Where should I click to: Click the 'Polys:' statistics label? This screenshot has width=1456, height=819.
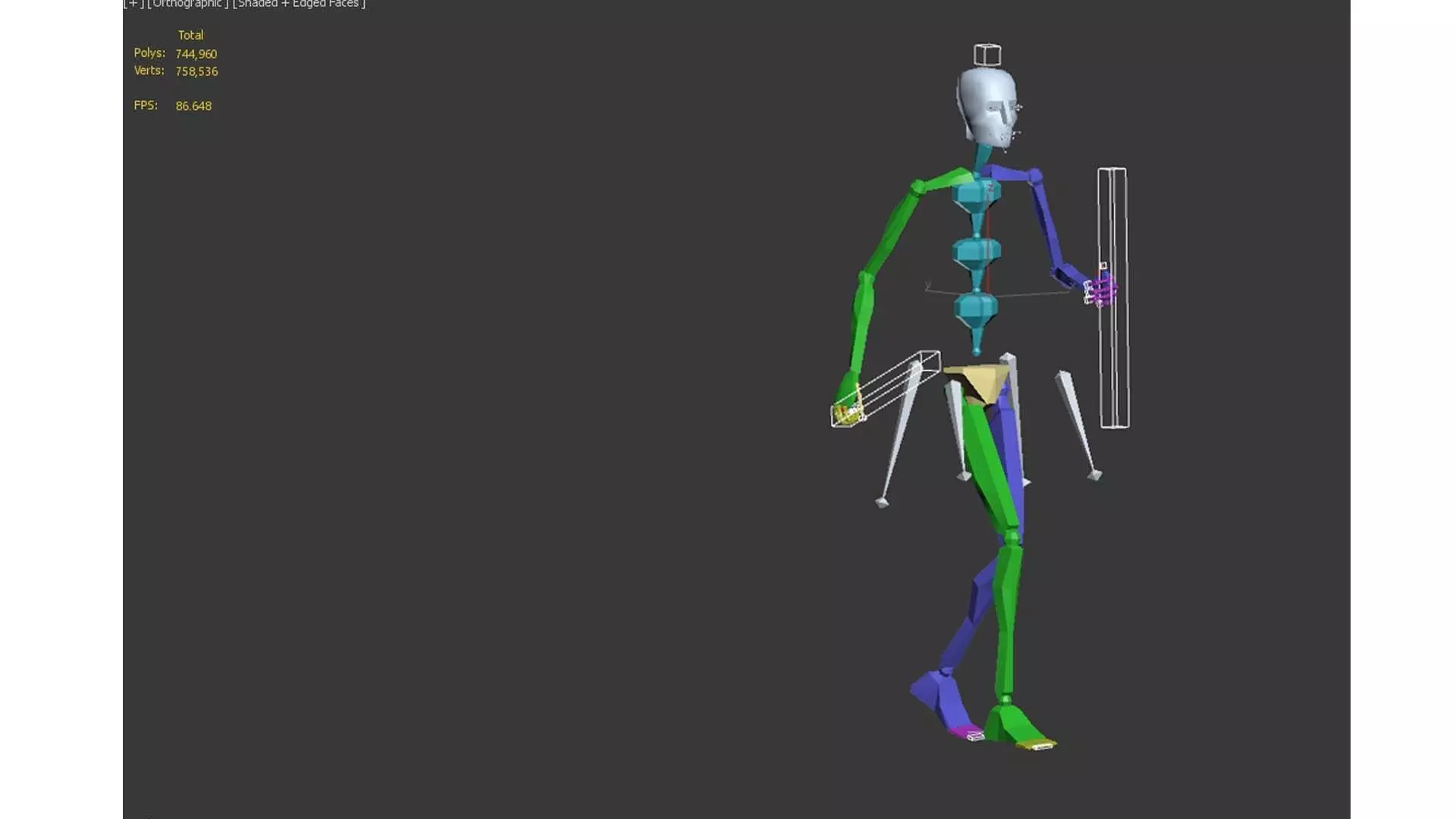tap(149, 52)
